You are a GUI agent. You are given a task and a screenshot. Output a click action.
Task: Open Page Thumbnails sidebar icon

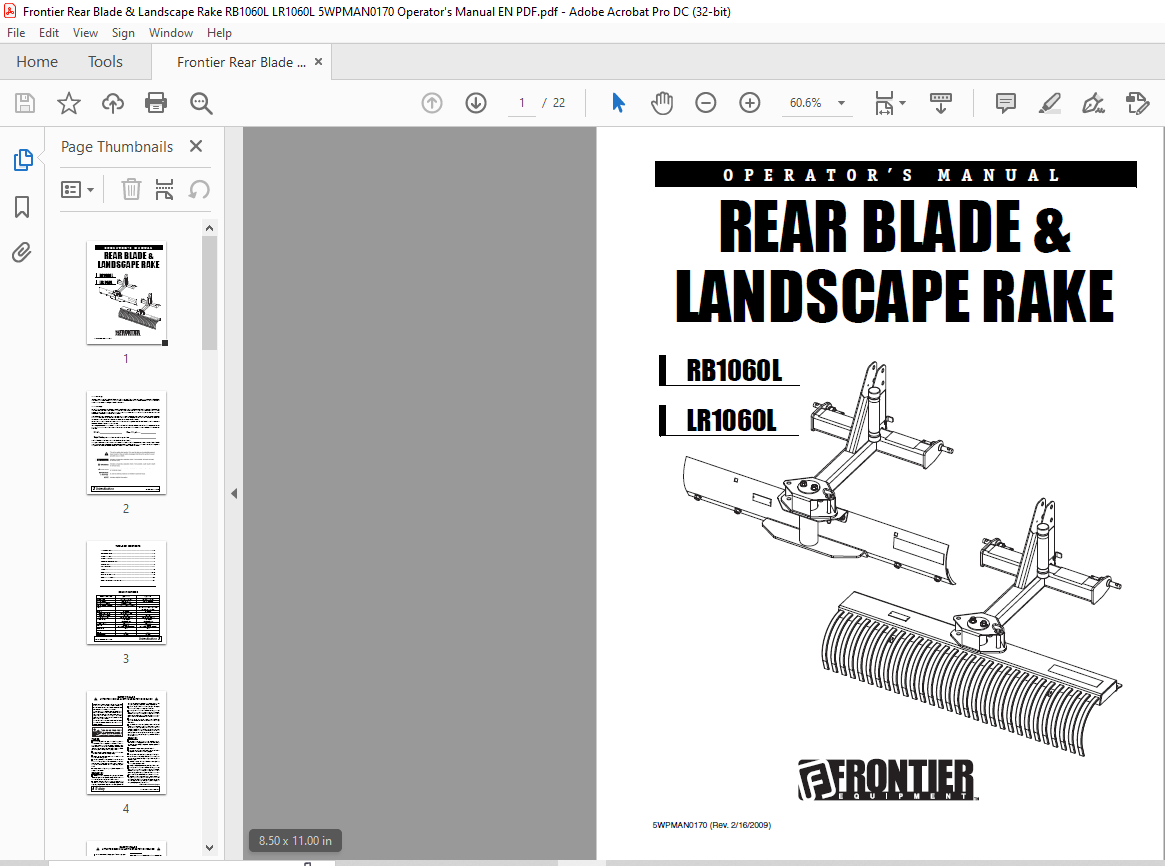point(23,160)
